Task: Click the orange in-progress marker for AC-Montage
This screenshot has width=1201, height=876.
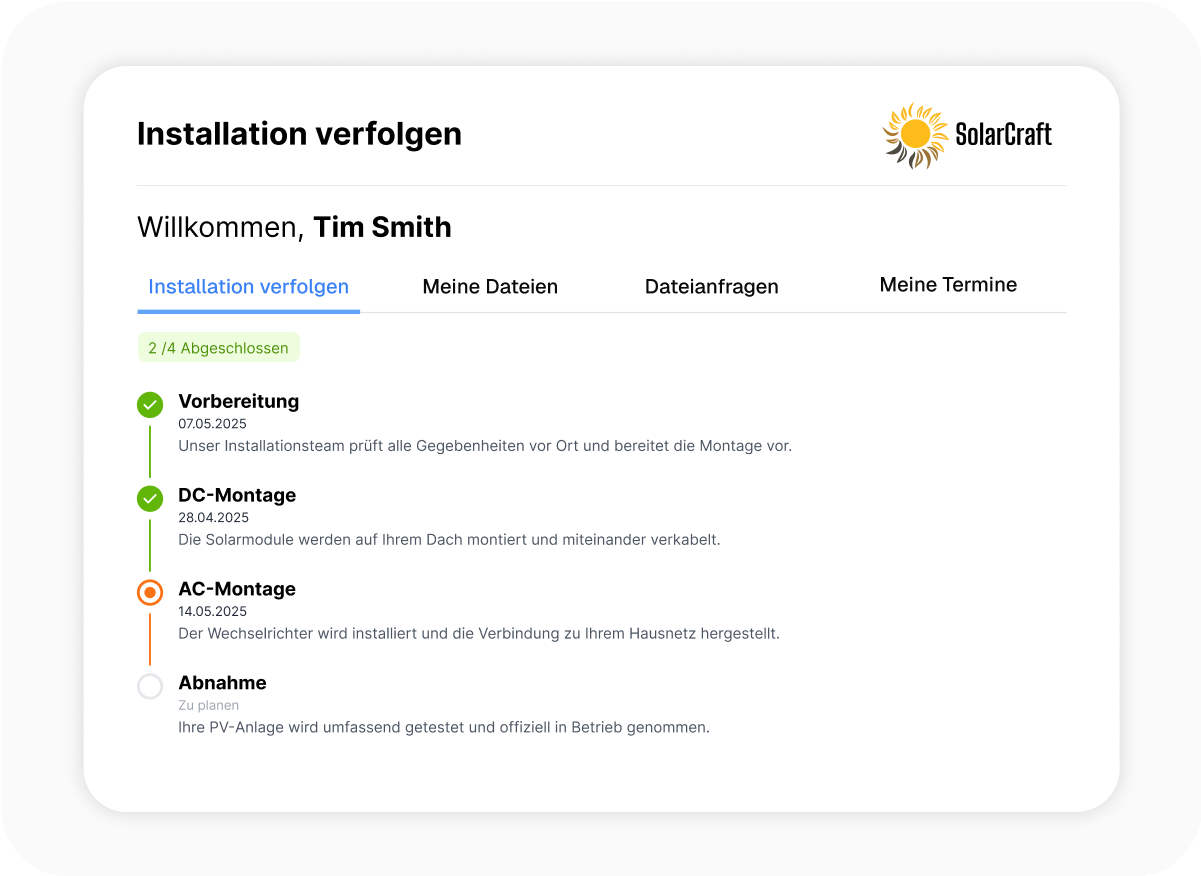Action: [x=150, y=592]
